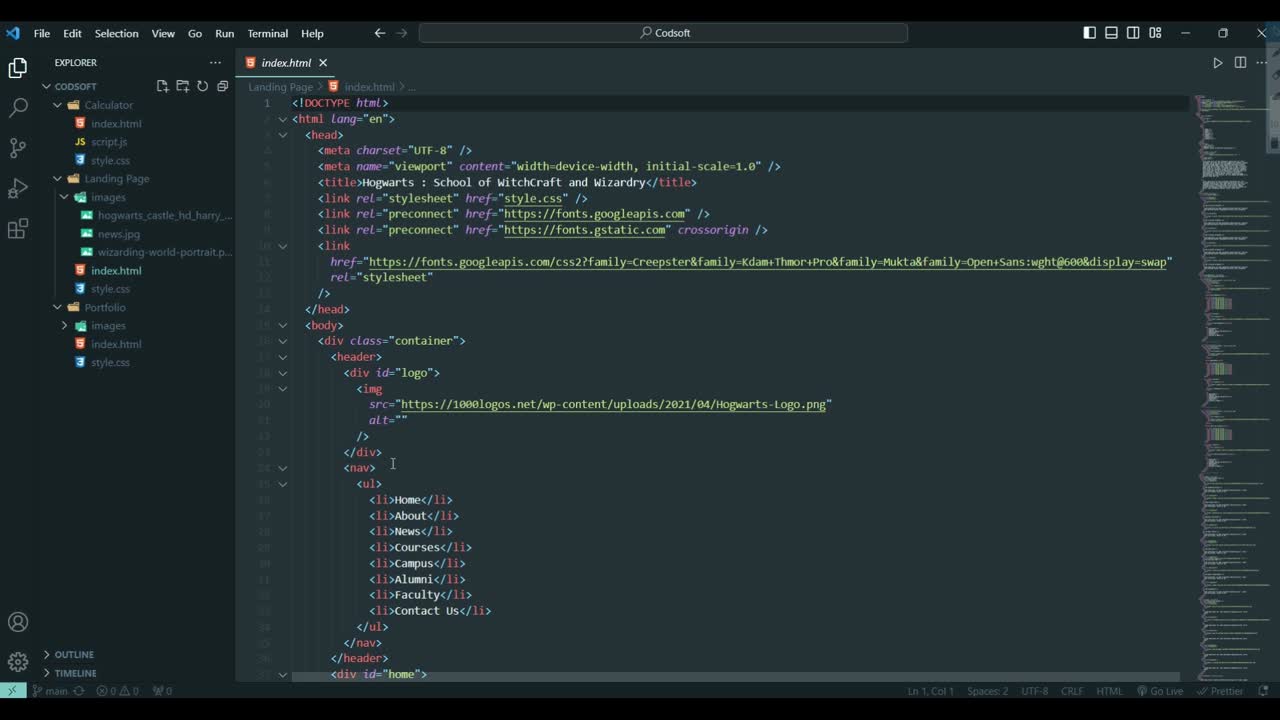Image resolution: width=1280 pixels, height=720 pixels.
Task: Click the Go Live button
Action: pos(1160,691)
